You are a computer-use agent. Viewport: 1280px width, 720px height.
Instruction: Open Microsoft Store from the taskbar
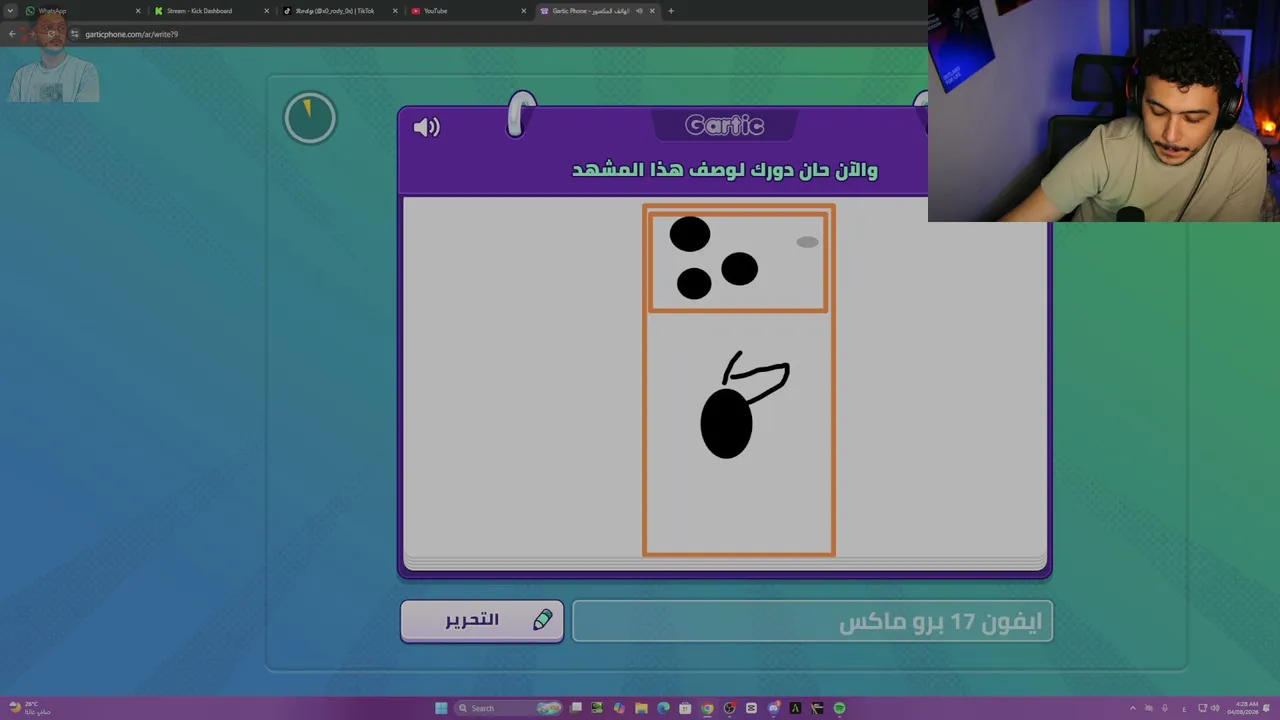(685, 708)
